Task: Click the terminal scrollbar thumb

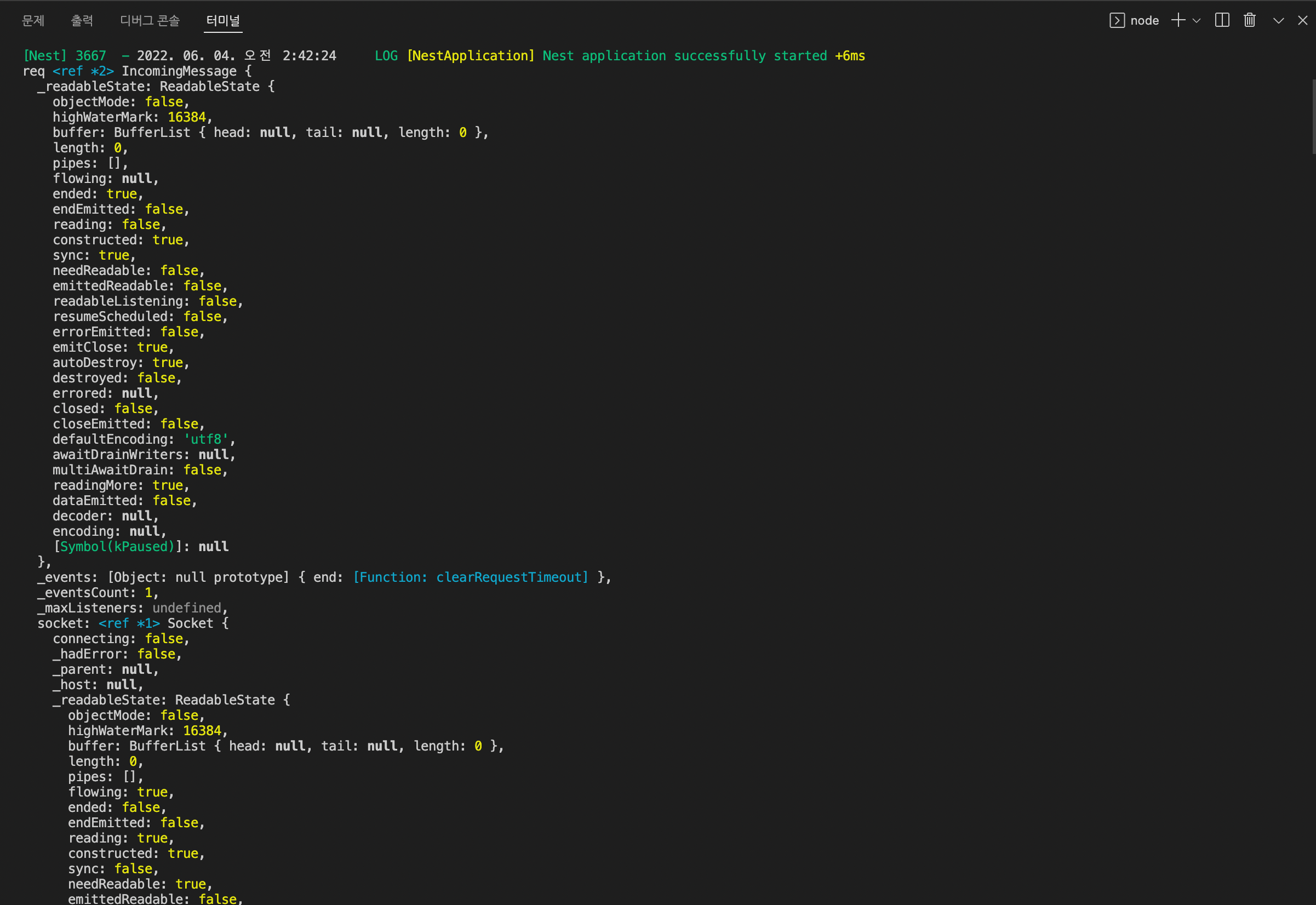Action: (1313, 116)
